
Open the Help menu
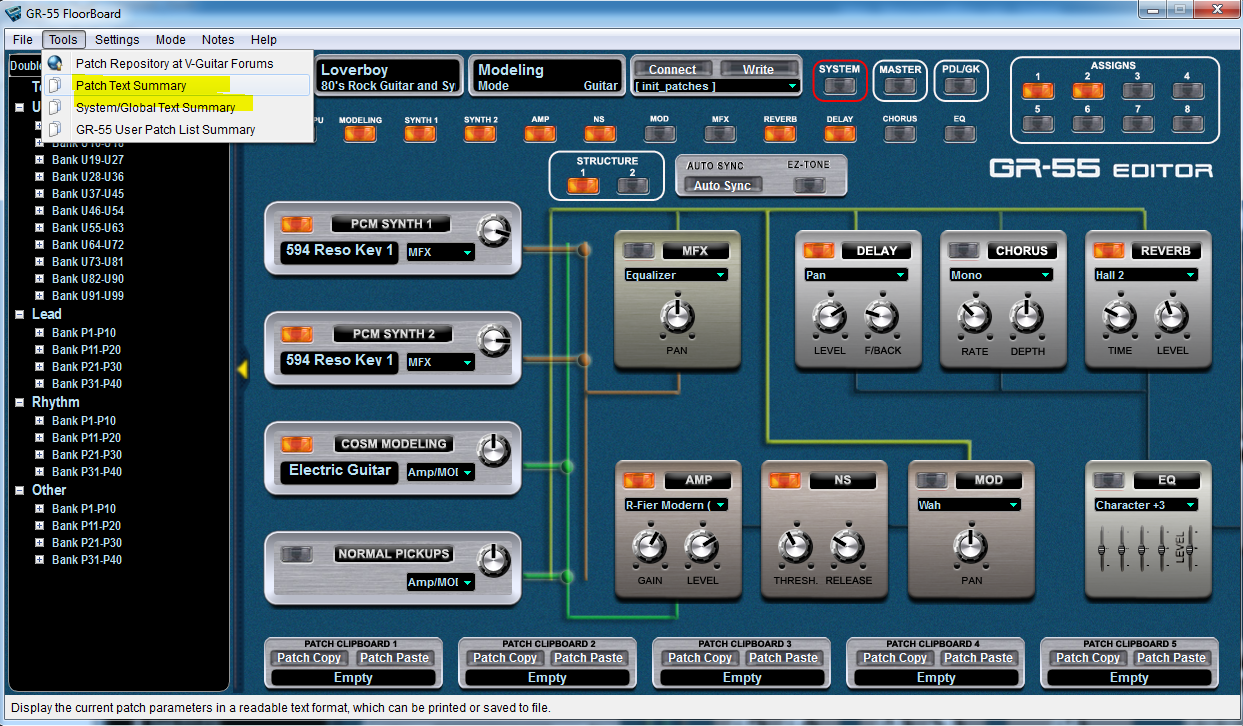pos(264,40)
